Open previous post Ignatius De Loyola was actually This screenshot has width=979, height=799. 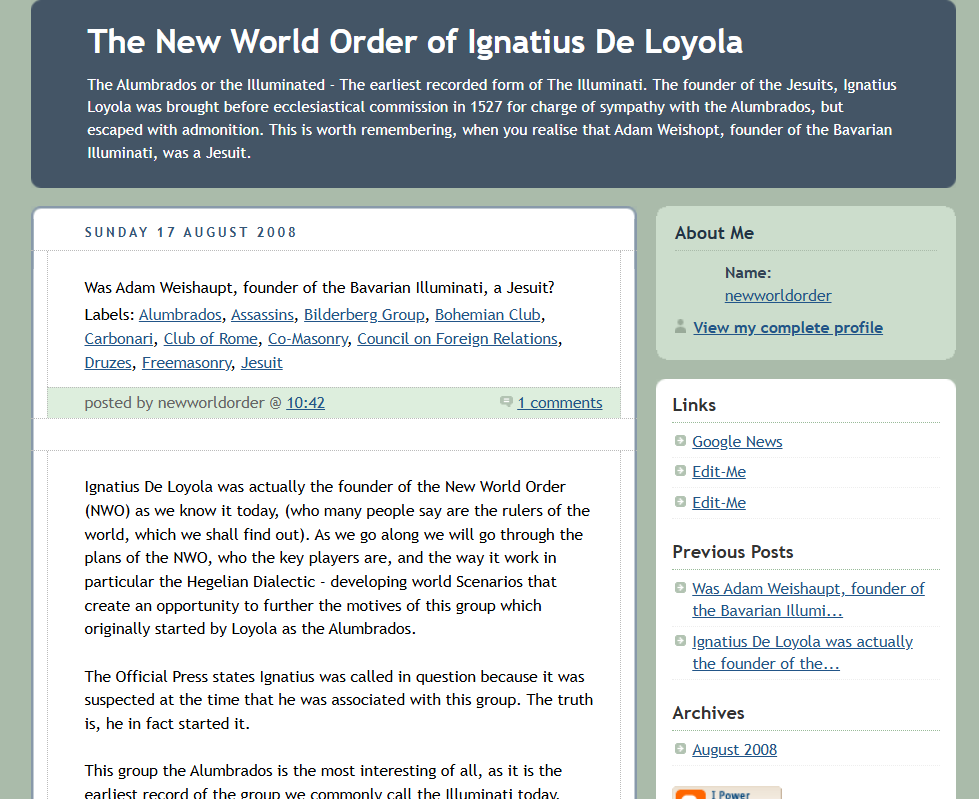pos(802,652)
